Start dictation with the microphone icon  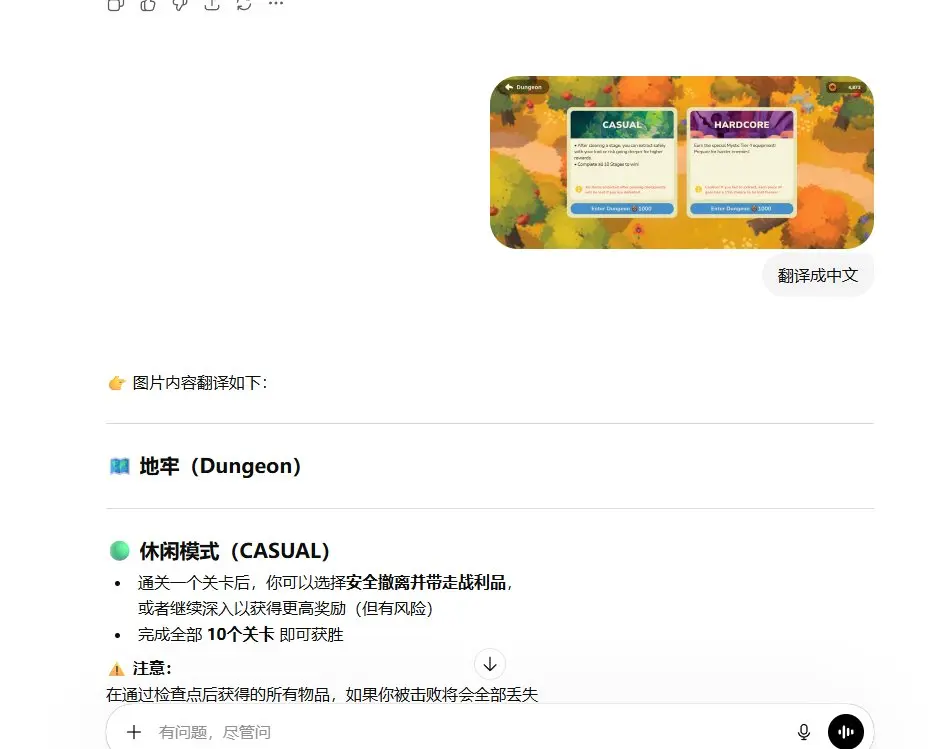pos(804,732)
